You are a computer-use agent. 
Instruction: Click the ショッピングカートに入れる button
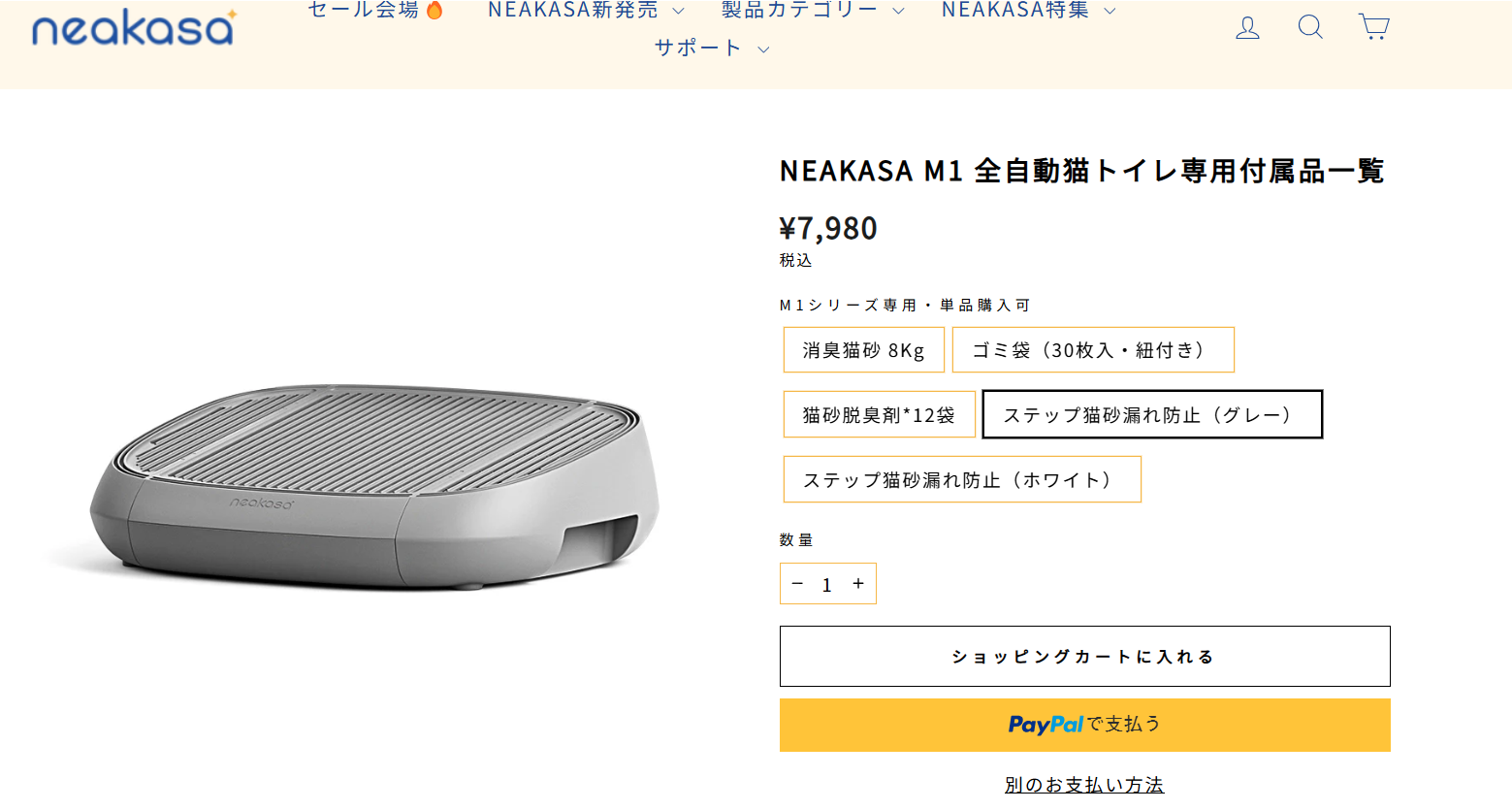tap(1084, 656)
